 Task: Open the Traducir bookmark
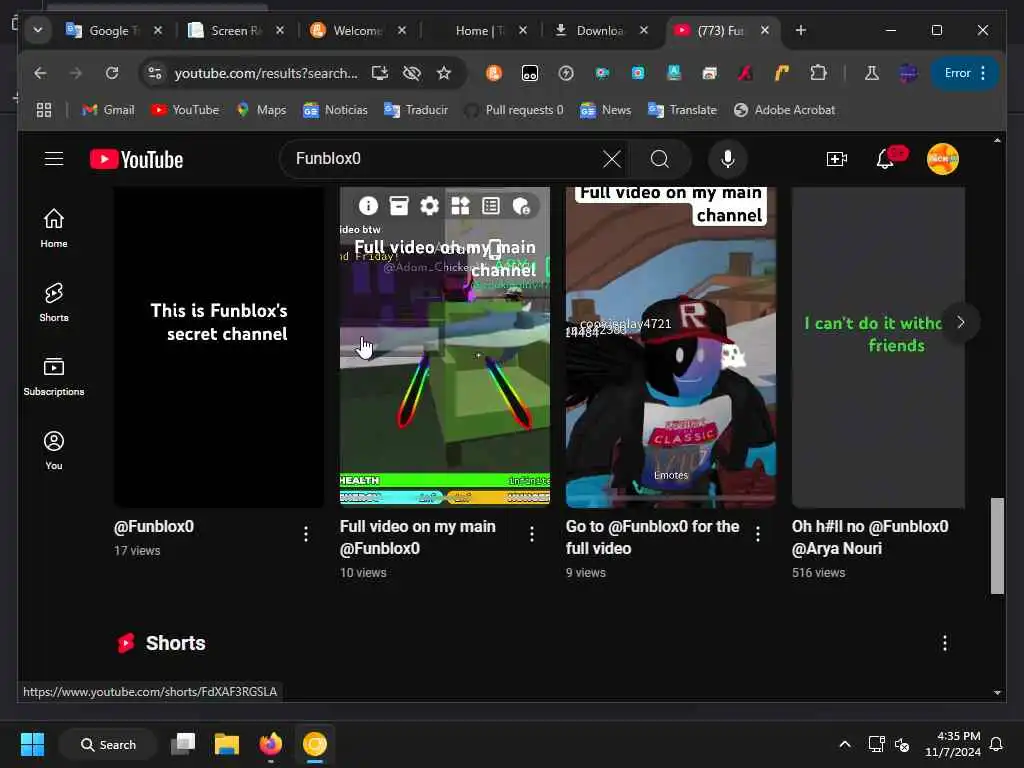(x=416, y=110)
